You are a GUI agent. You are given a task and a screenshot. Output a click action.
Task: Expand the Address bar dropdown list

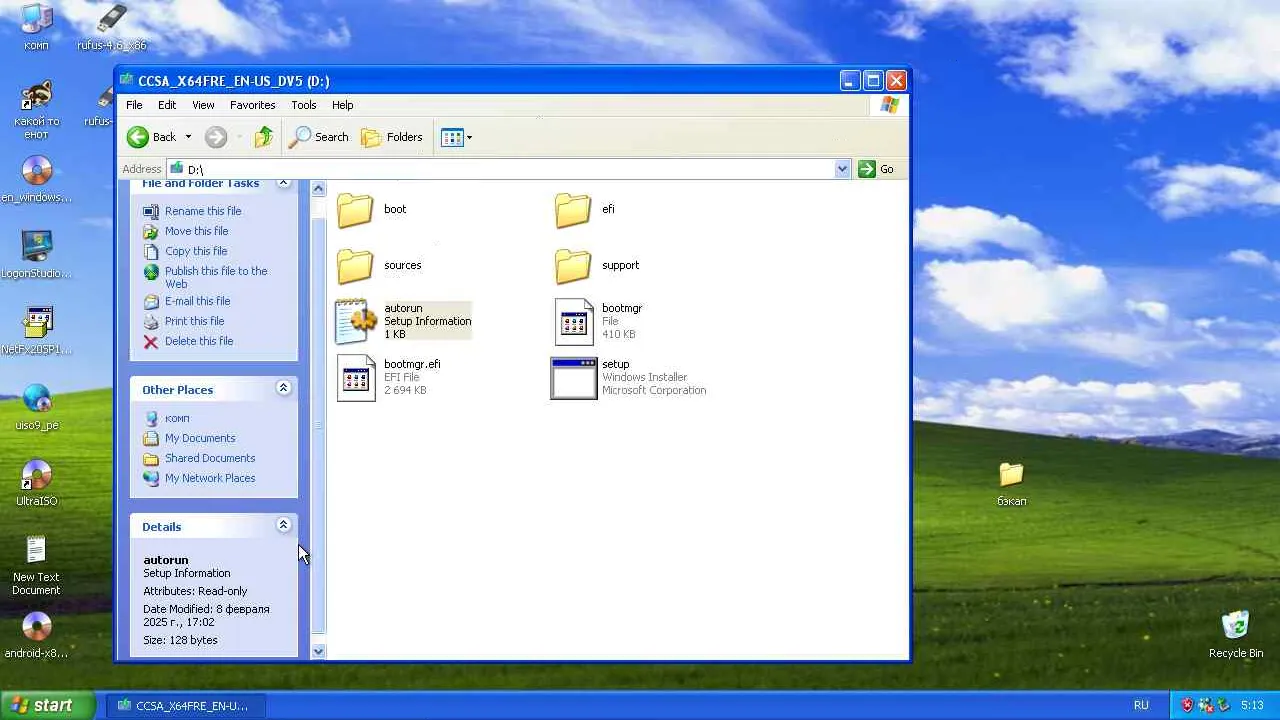click(x=842, y=169)
